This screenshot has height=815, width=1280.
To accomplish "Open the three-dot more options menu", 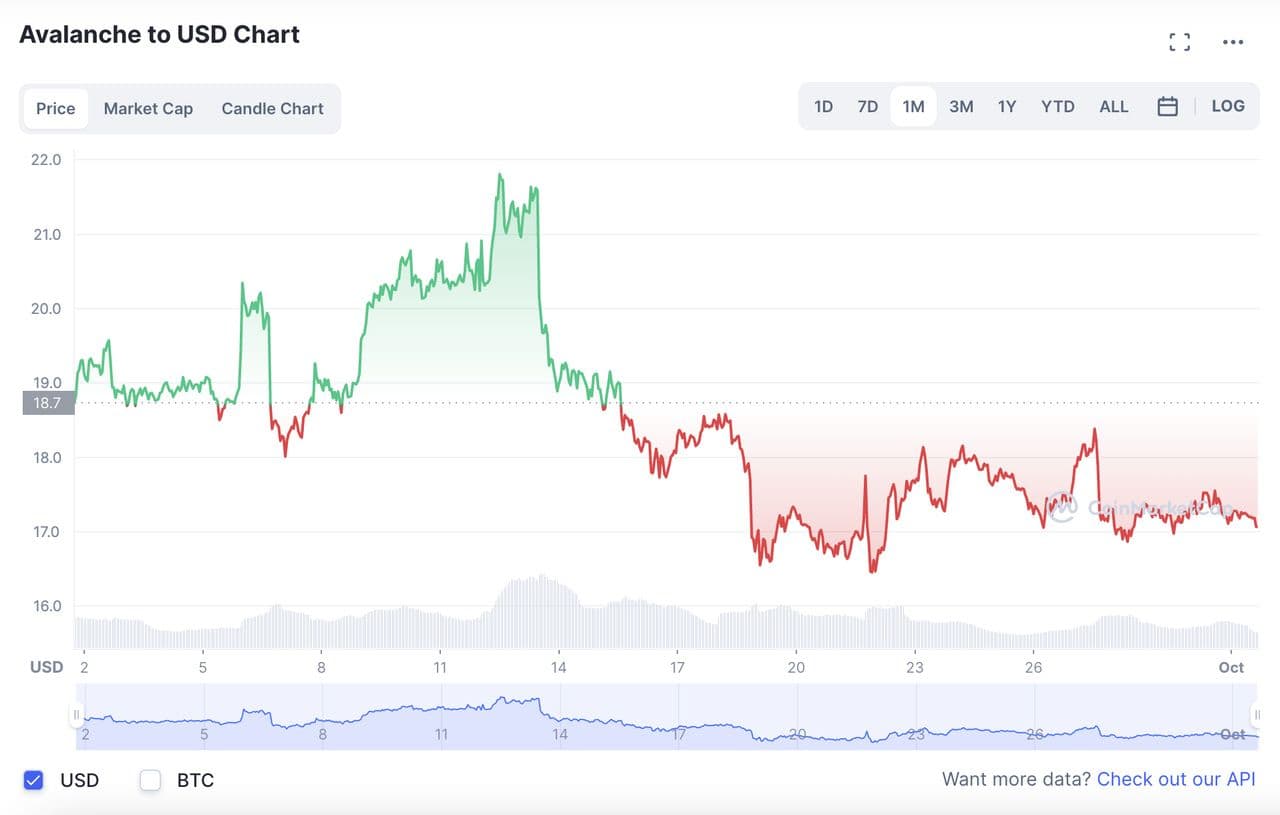I will [1233, 42].
